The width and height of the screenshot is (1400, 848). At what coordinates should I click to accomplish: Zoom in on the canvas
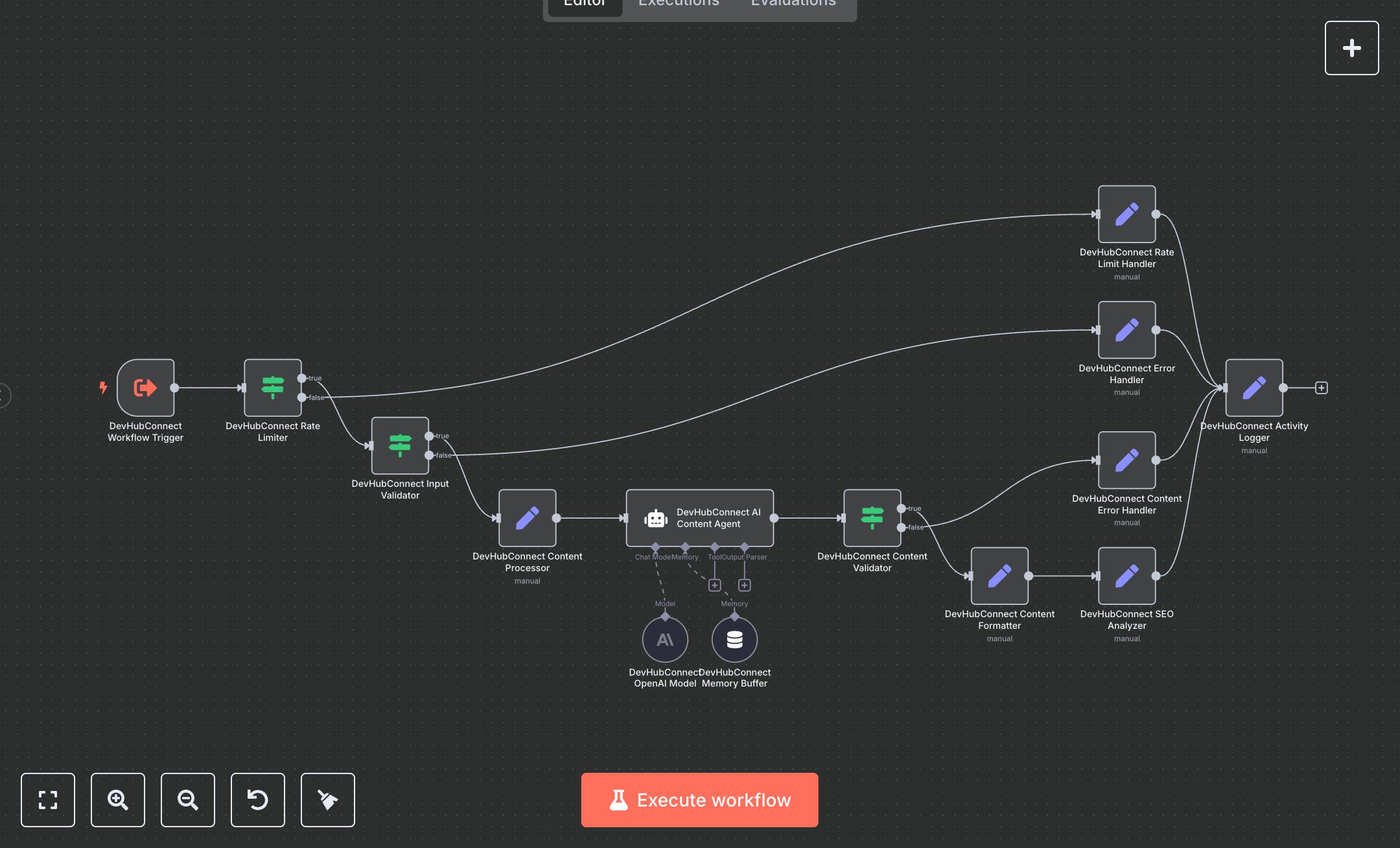coord(118,799)
